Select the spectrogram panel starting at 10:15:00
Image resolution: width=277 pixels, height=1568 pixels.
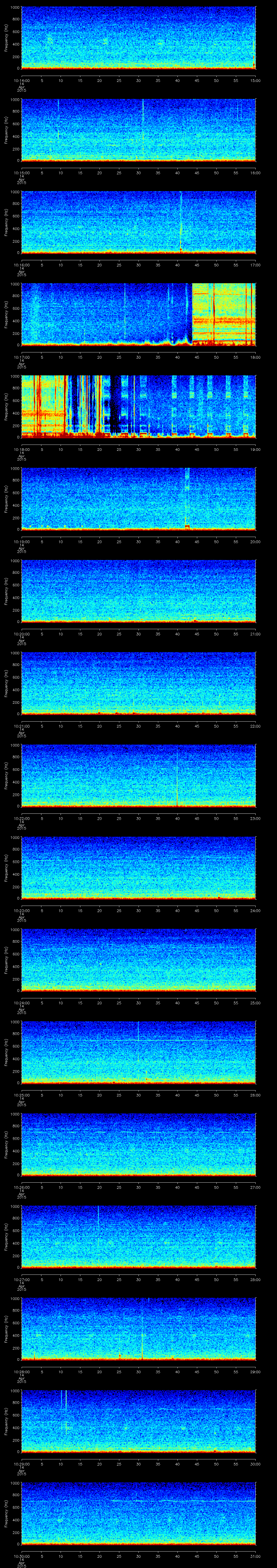[x=138, y=130]
